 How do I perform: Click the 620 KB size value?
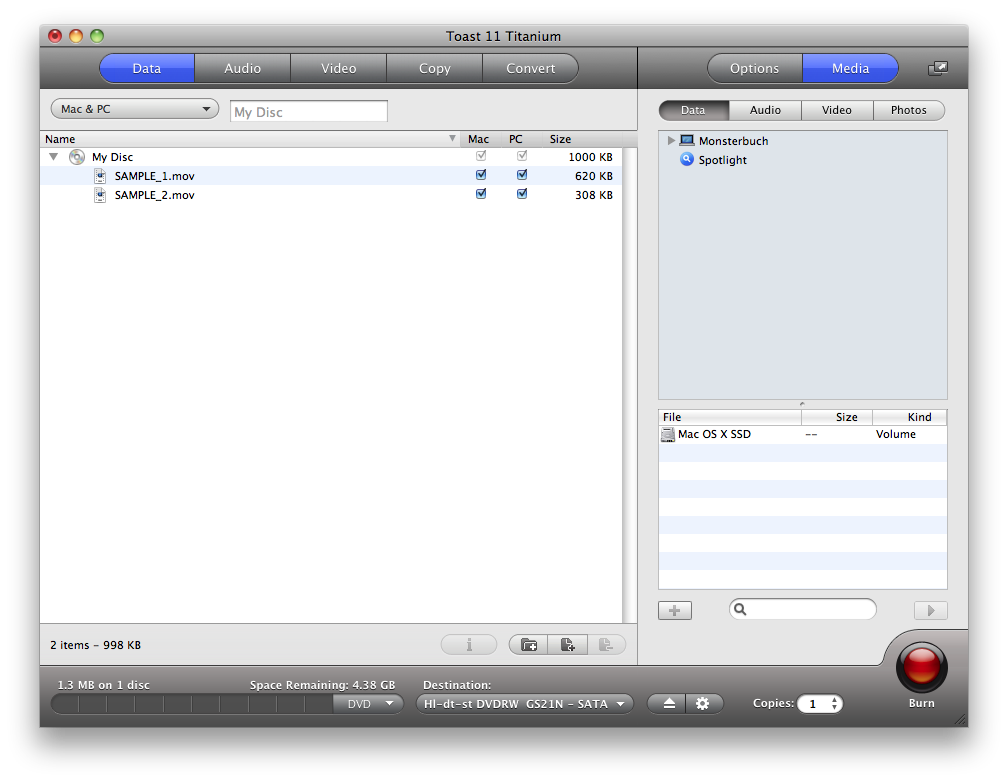pos(593,176)
